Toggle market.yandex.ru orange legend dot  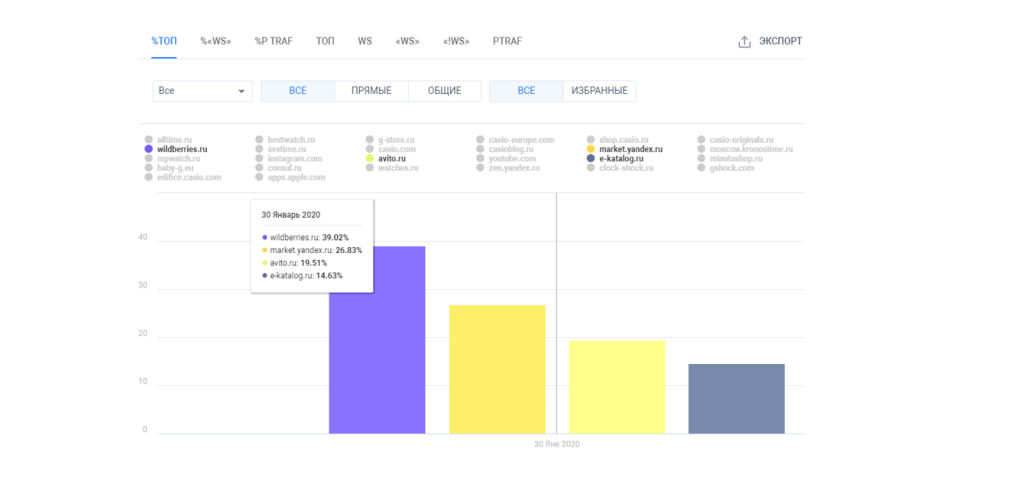591,149
